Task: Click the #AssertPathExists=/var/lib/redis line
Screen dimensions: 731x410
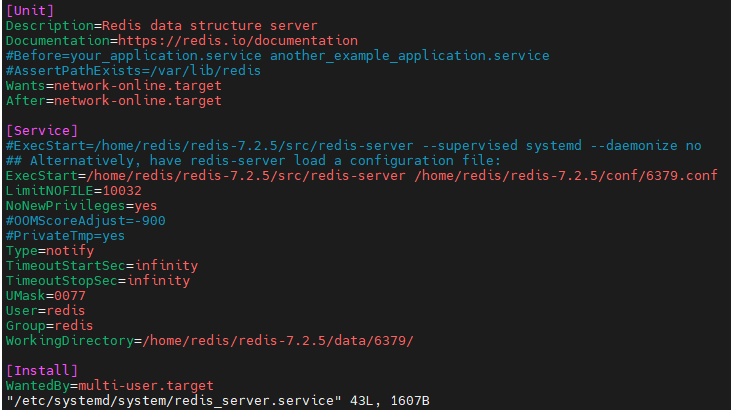Action: pos(133,70)
